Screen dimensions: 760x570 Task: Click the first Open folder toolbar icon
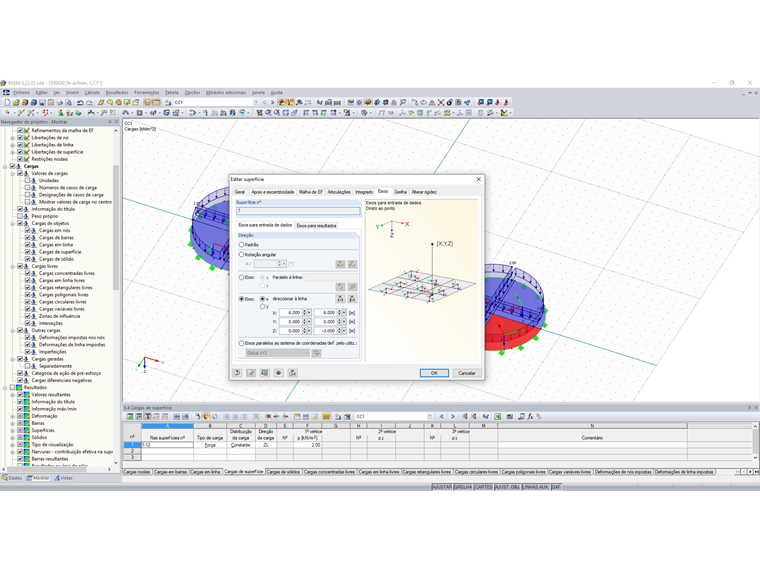tap(16, 102)
